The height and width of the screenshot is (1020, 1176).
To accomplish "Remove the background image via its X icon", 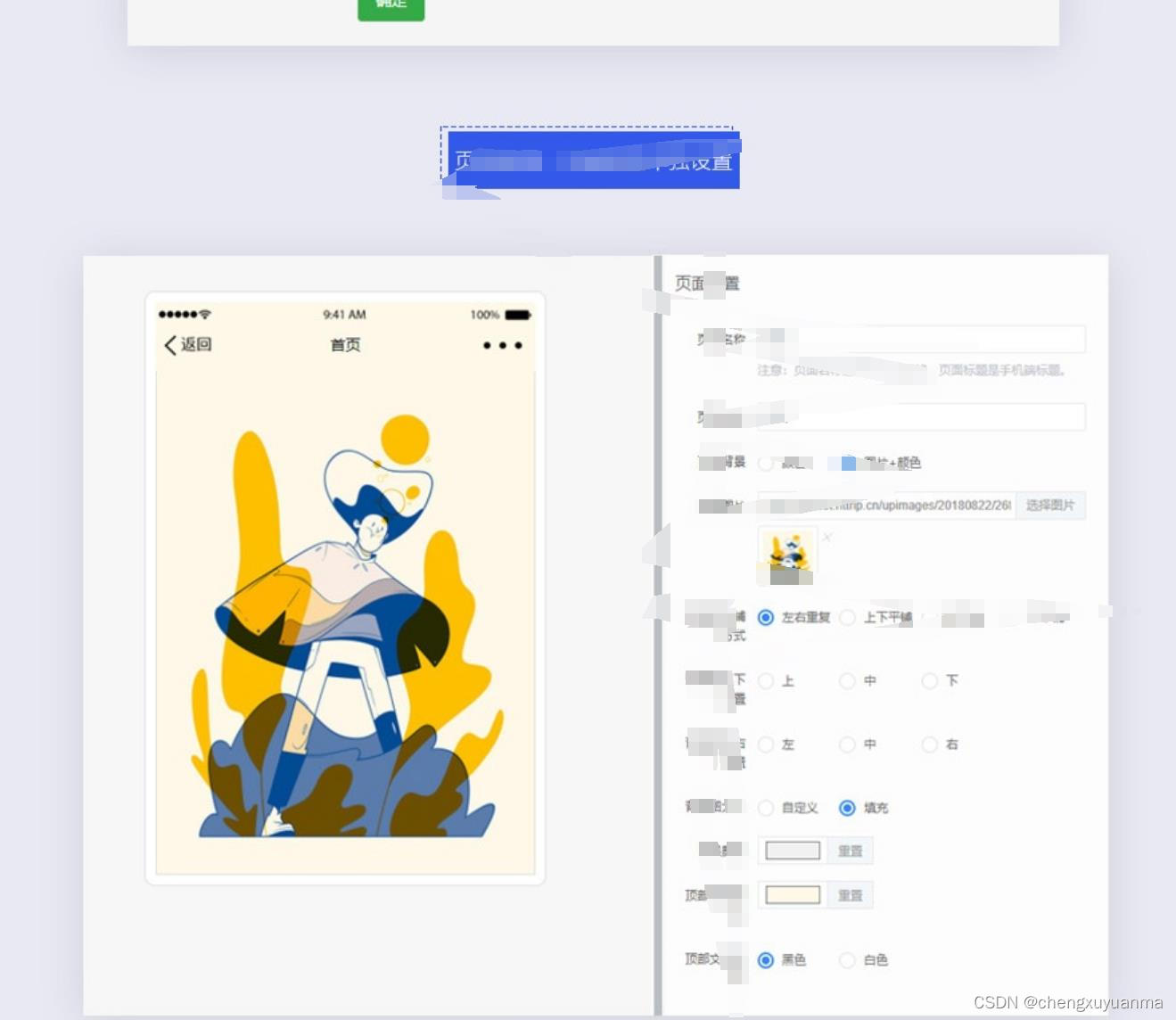I will click(827, 537).
